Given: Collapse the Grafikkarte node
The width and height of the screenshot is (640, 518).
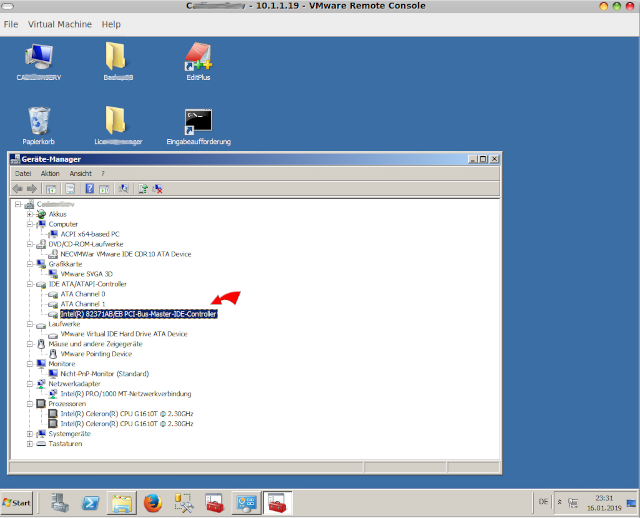Looking at the screenshot, I should [x=29, y=264].
